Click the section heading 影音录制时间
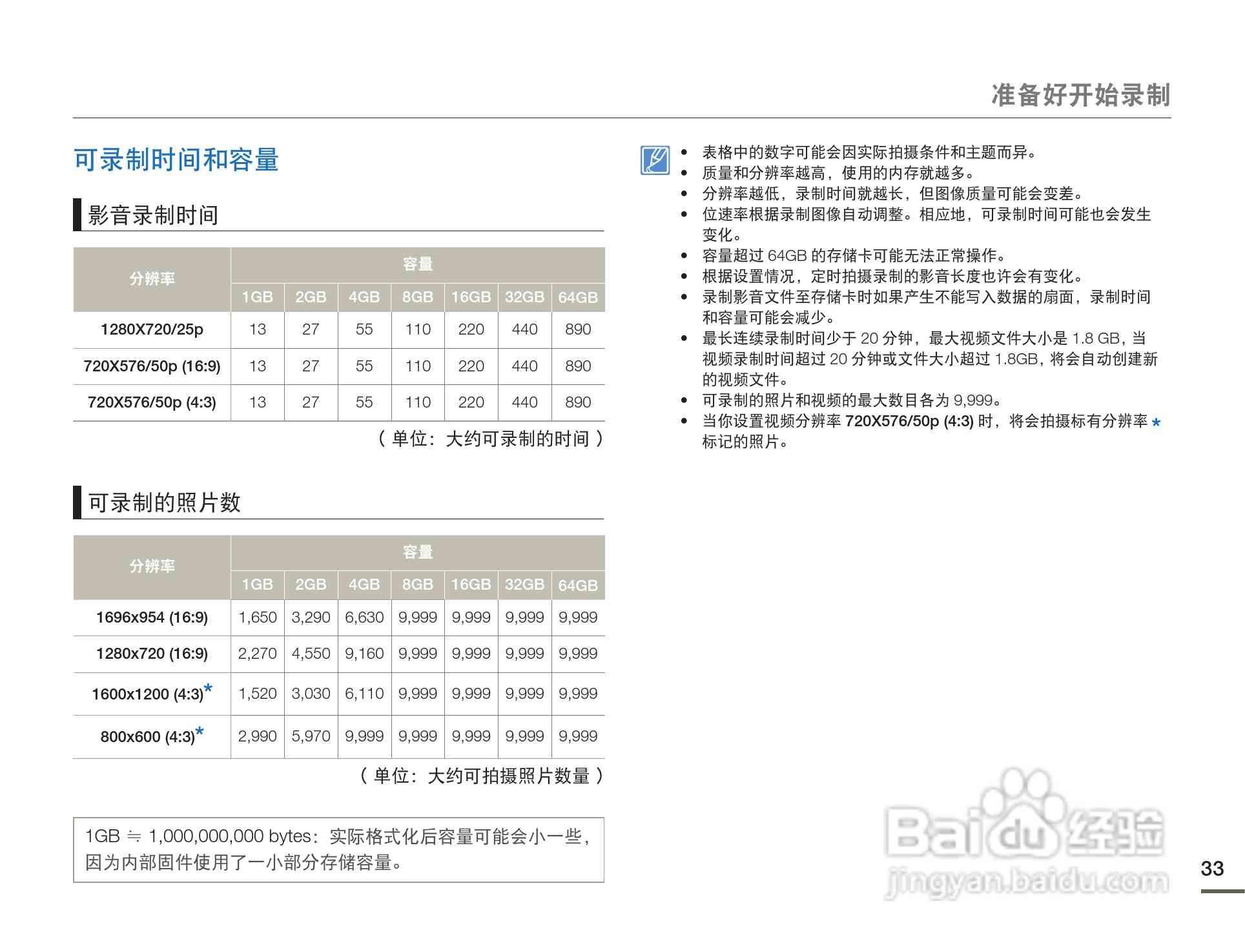The width and height of the screenshot is (1245, 952). coord(153,215)
